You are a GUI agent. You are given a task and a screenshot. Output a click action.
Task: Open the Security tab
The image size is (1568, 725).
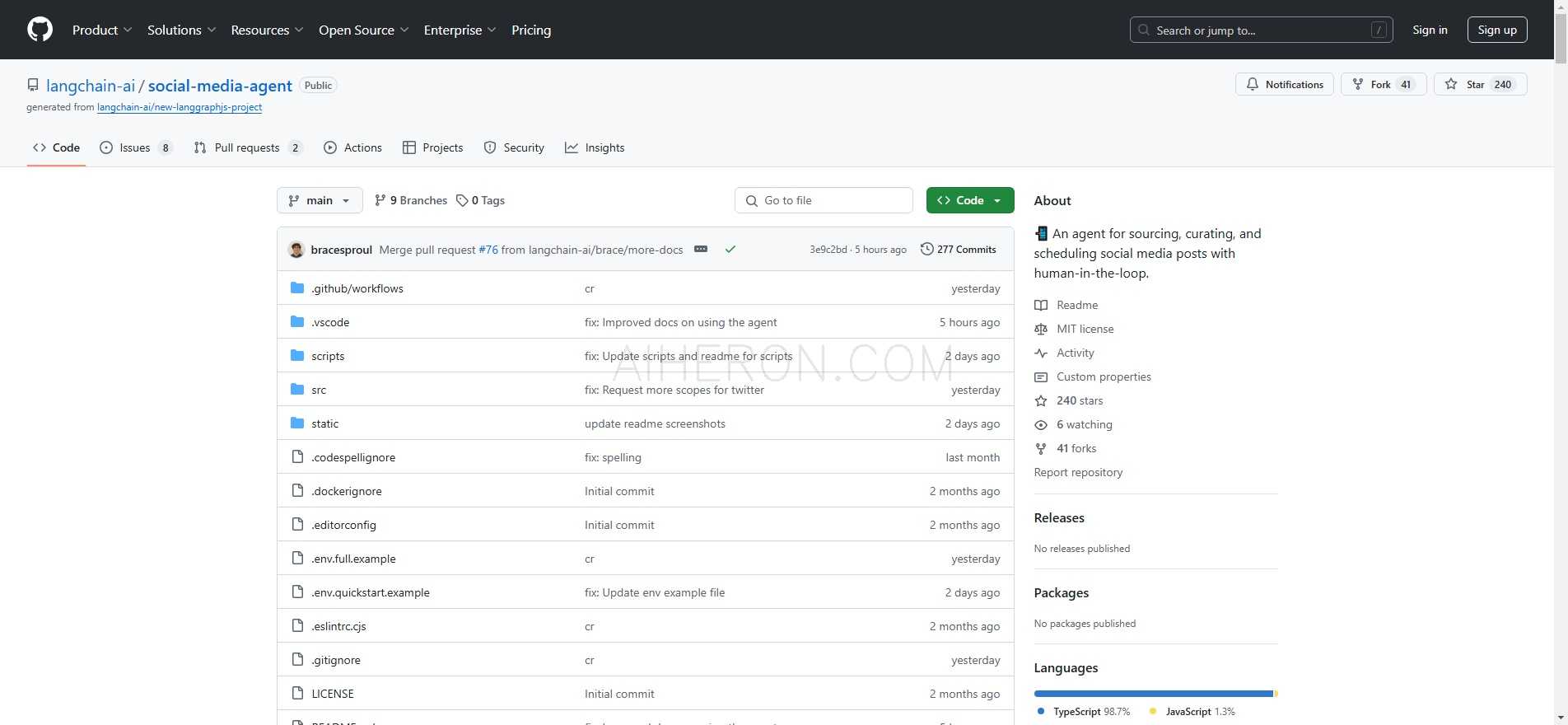pyautogui.click(x=514, y=147)
